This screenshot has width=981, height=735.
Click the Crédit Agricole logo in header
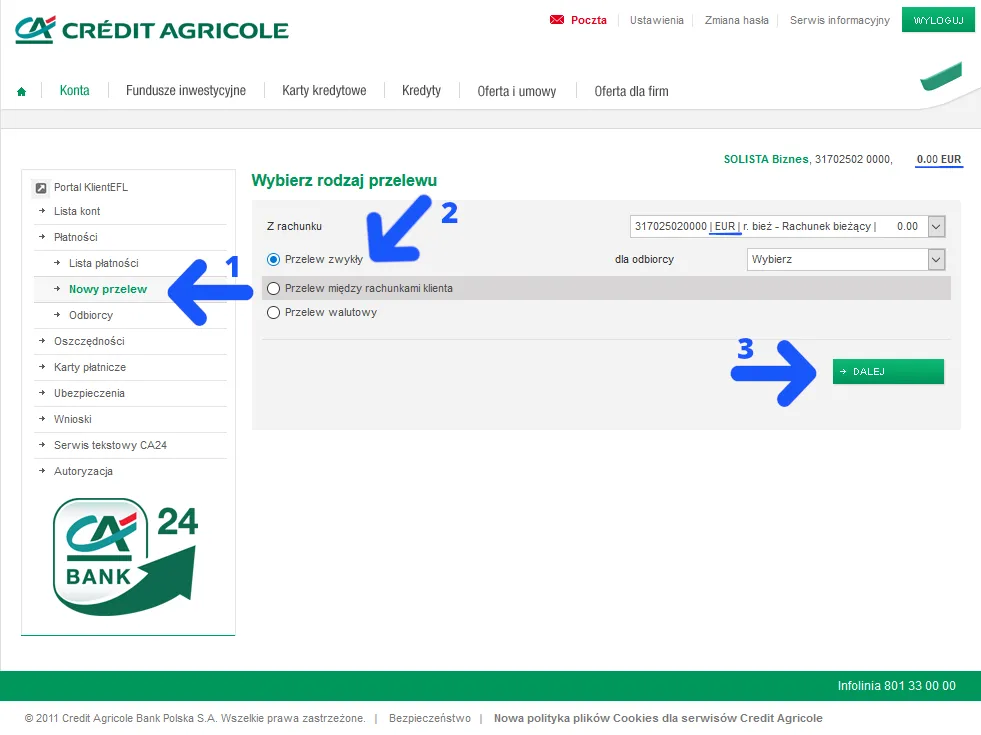click(x=150, y=29)
